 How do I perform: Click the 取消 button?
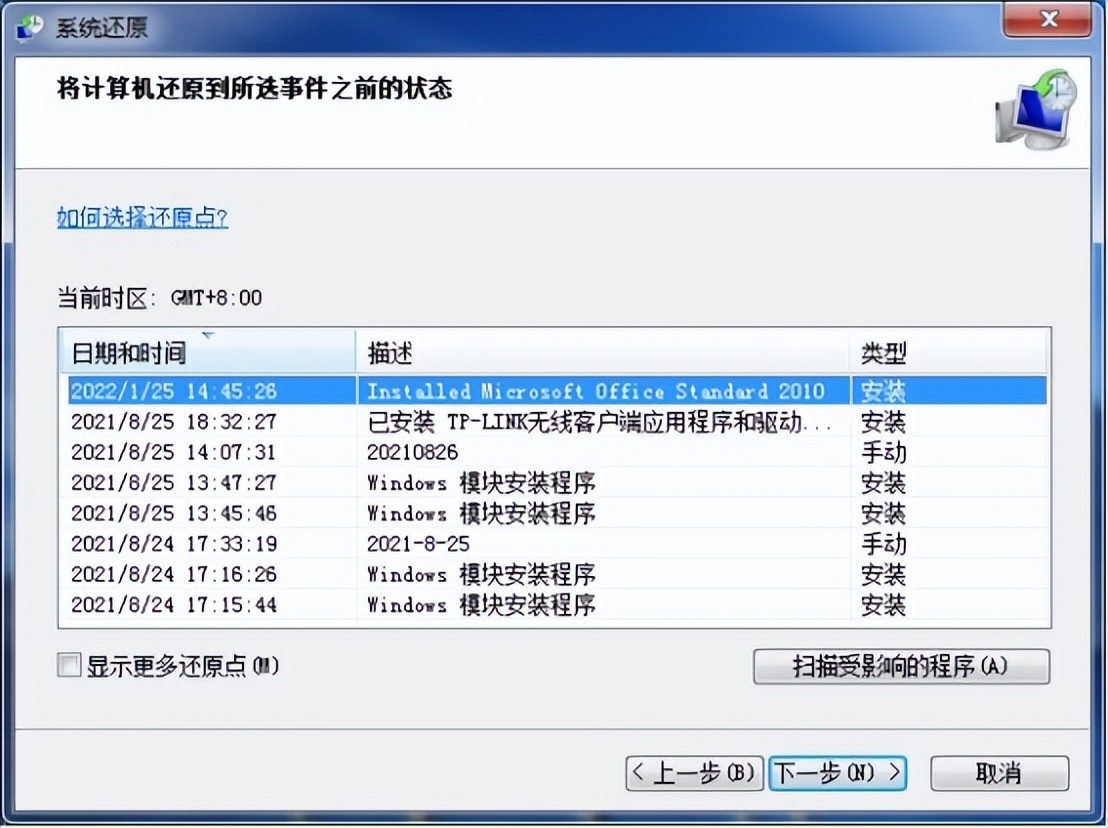coord(999,772)
